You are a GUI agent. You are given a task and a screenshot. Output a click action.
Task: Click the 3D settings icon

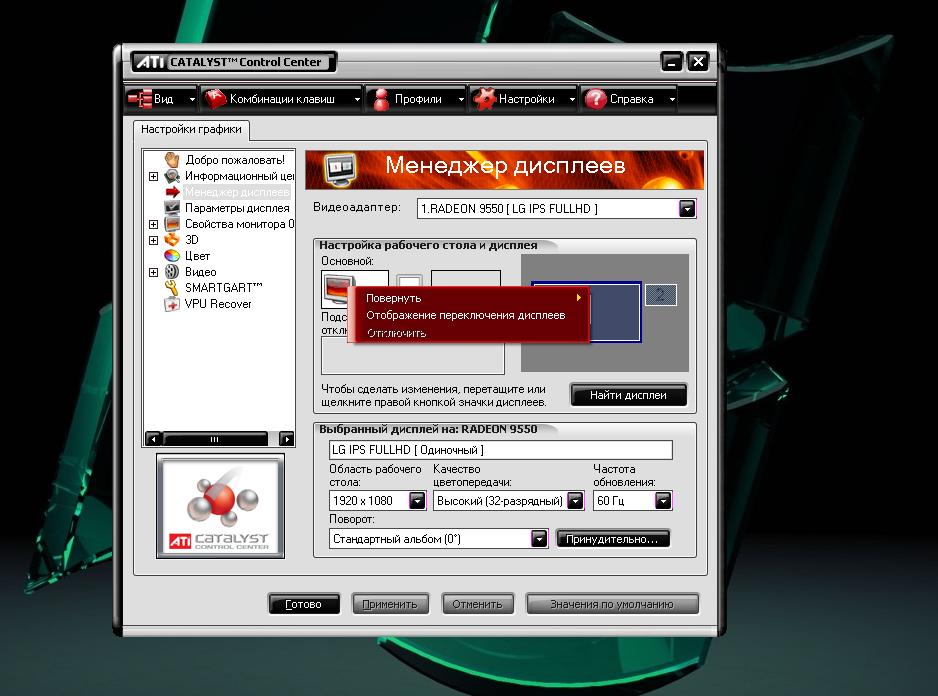point(172,239)
